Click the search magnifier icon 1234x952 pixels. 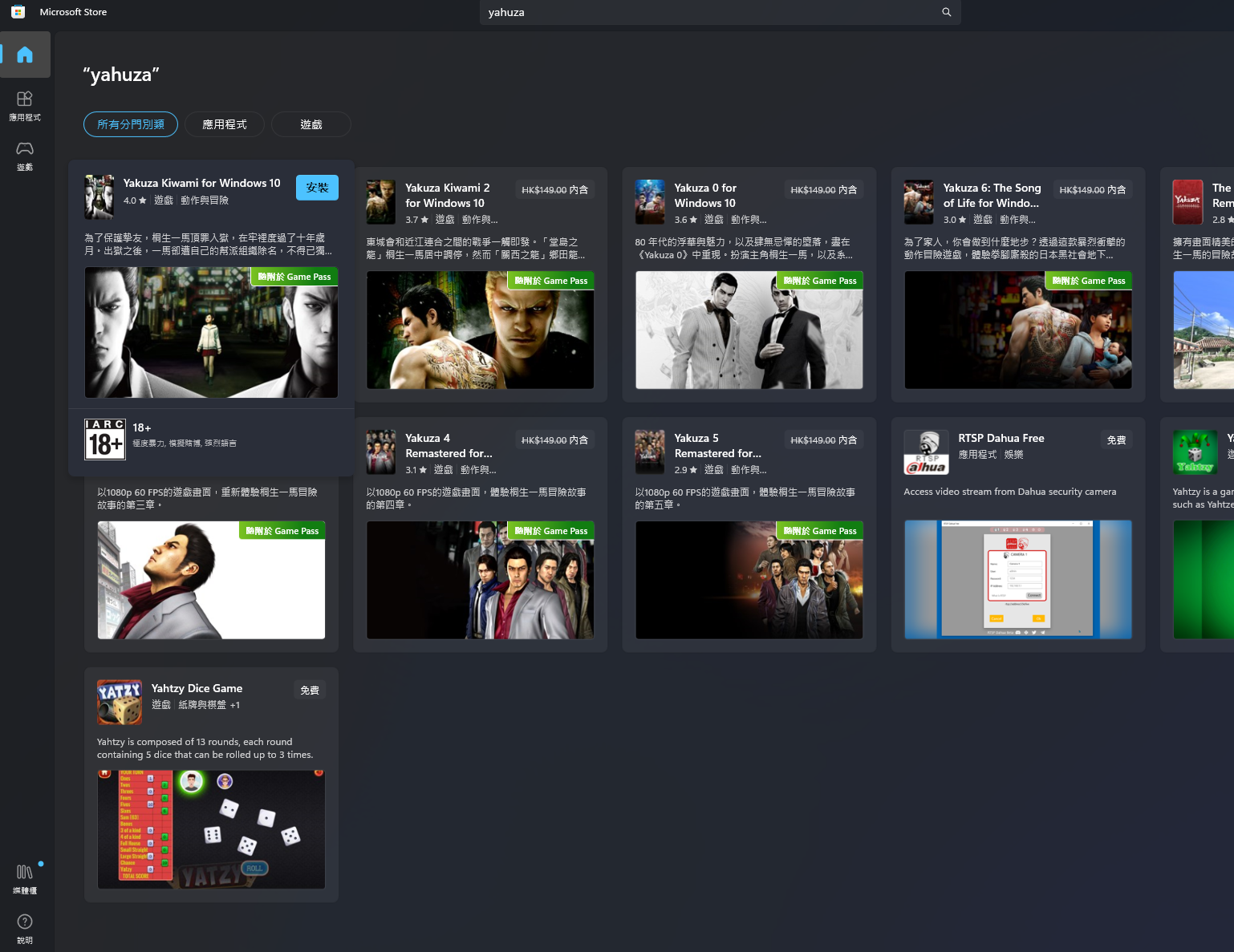(x=947, y=12)
